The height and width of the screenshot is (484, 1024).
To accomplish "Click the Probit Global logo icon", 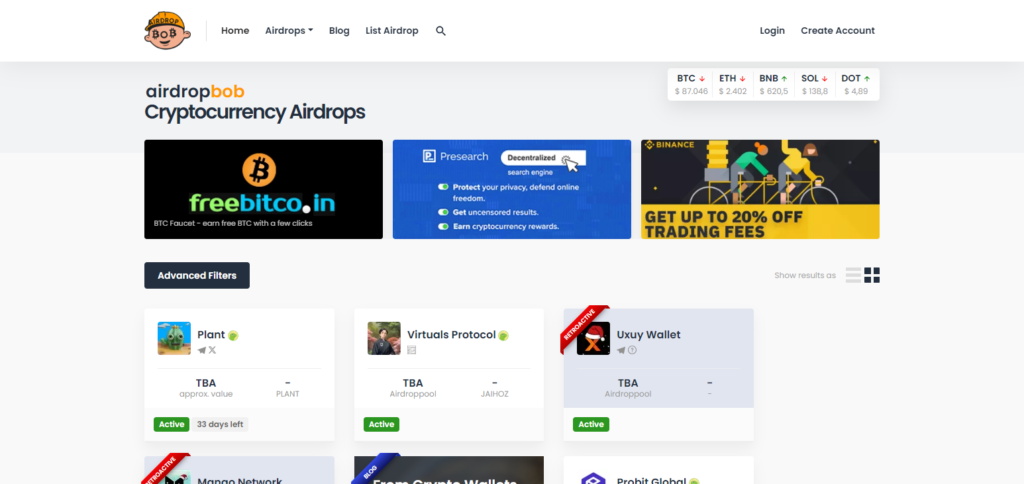I will pos(594,478).
